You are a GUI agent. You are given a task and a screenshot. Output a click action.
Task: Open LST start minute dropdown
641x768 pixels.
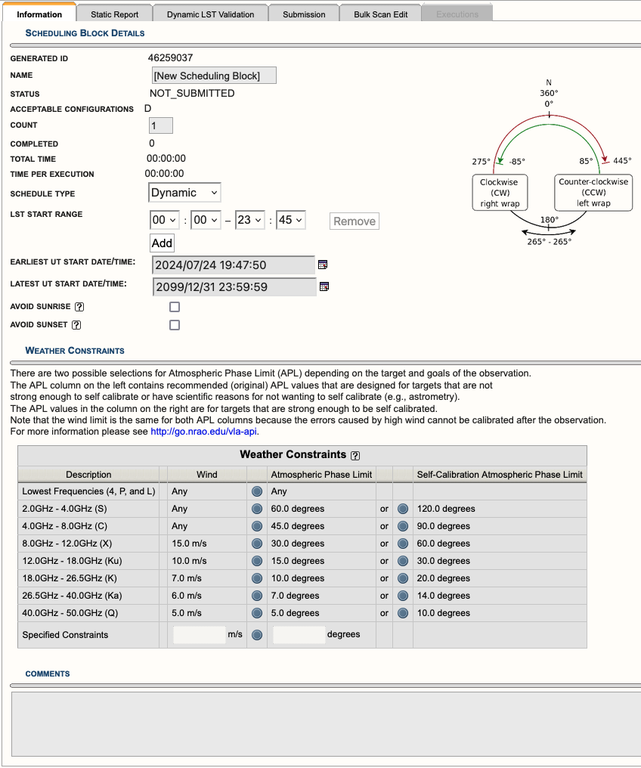coord(206,220)
